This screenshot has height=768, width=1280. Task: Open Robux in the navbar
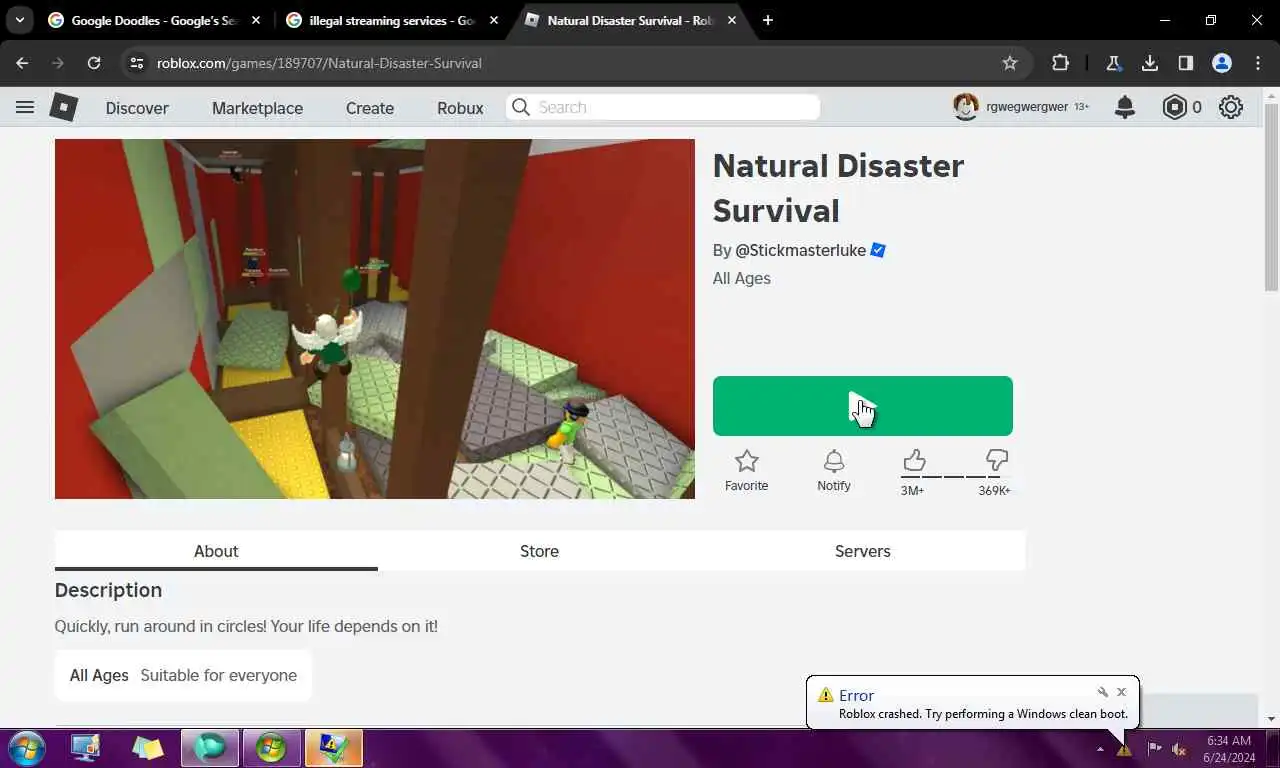[460, 108]
